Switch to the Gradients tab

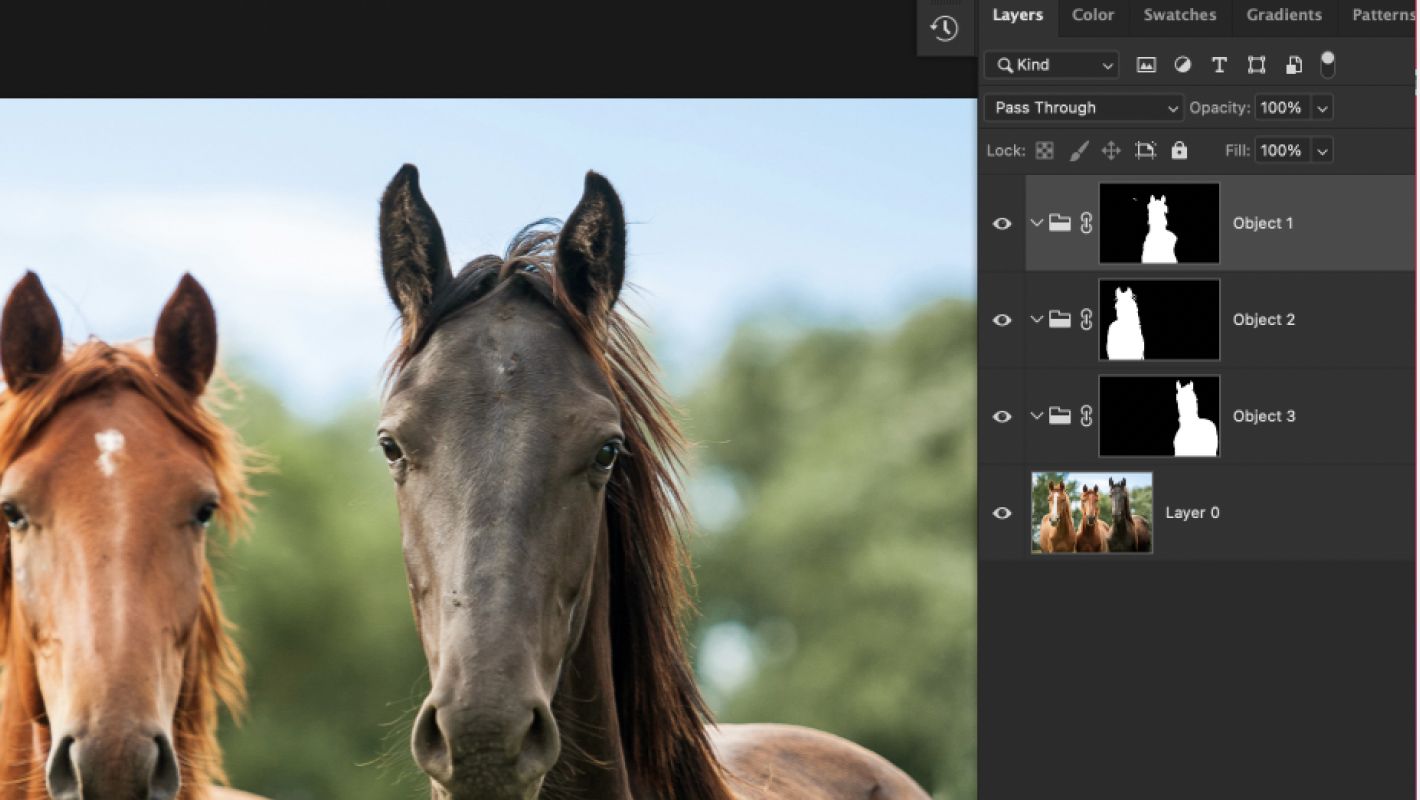(x=1284, y=15)
